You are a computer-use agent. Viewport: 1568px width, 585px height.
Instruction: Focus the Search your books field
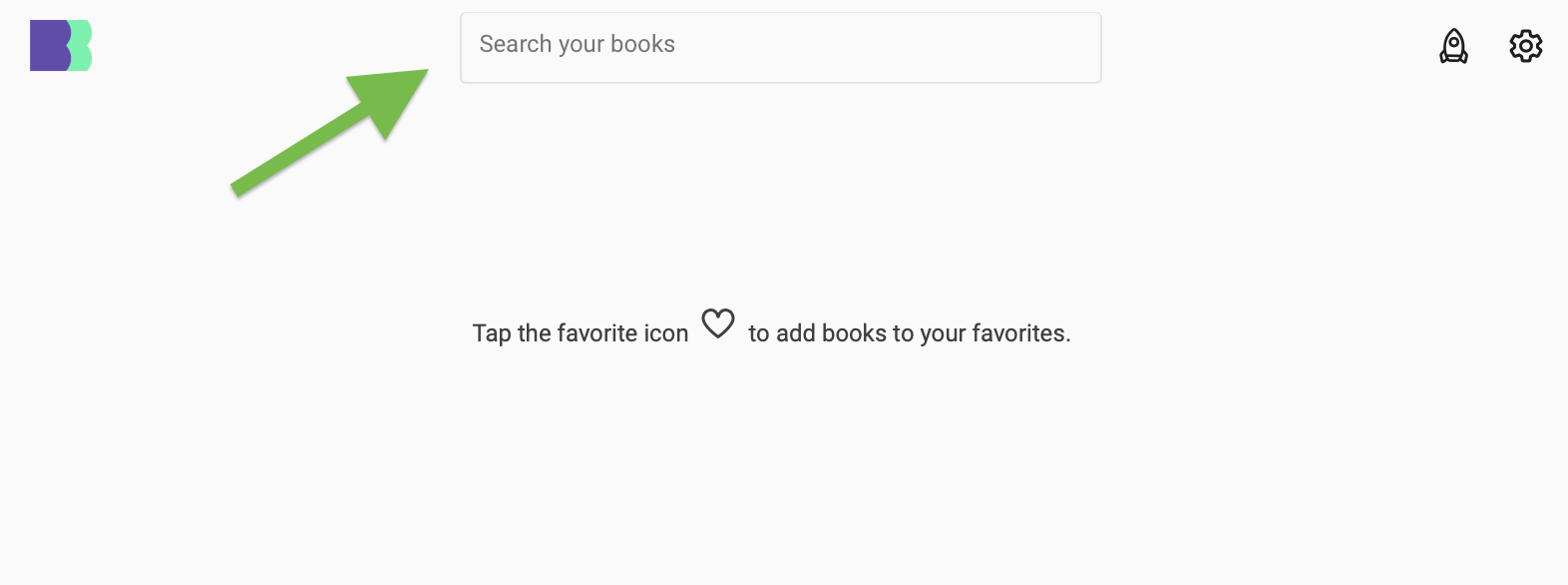click(x=780, y=48)
